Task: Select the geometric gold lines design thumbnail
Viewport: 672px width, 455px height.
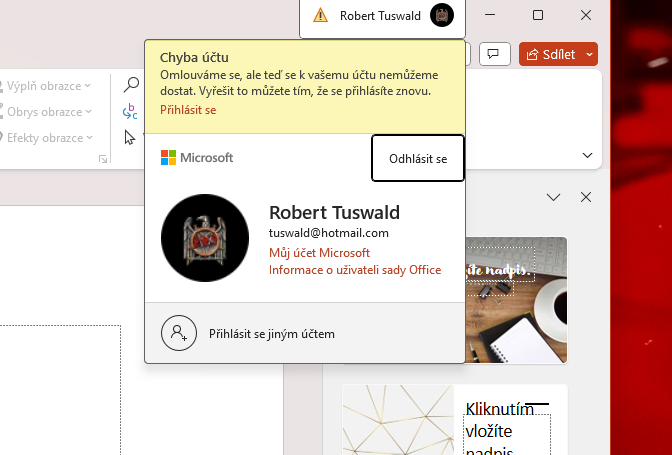Action: [455, 420]
